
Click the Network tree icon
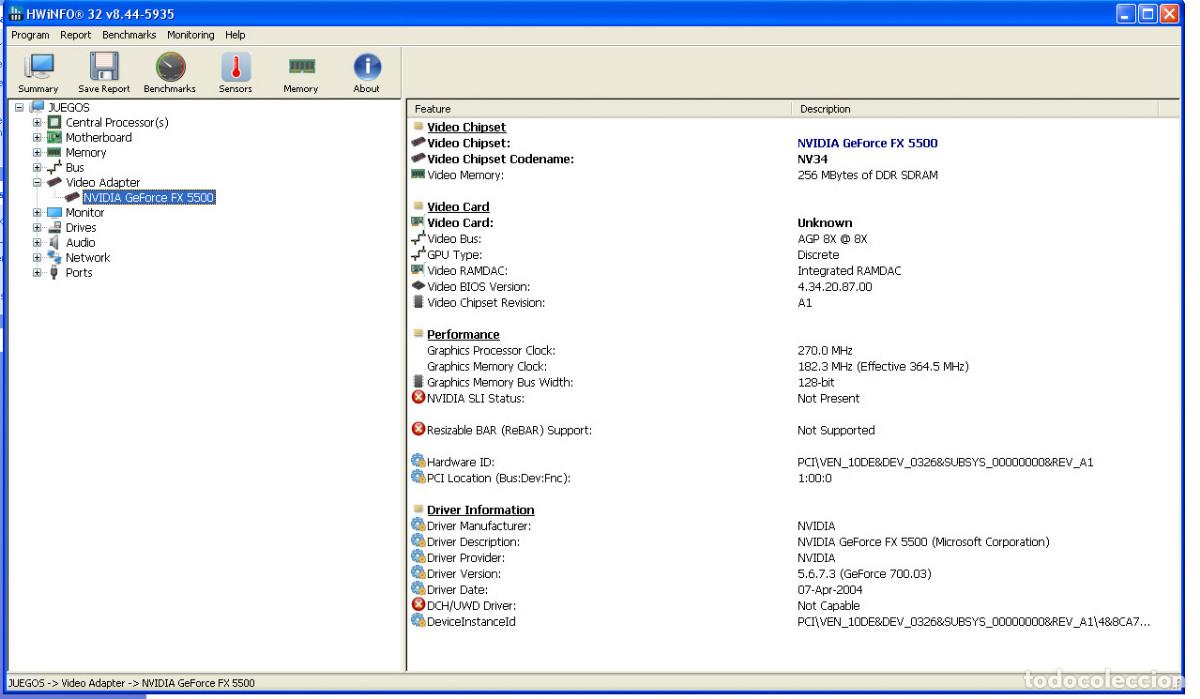coord(55,257)
